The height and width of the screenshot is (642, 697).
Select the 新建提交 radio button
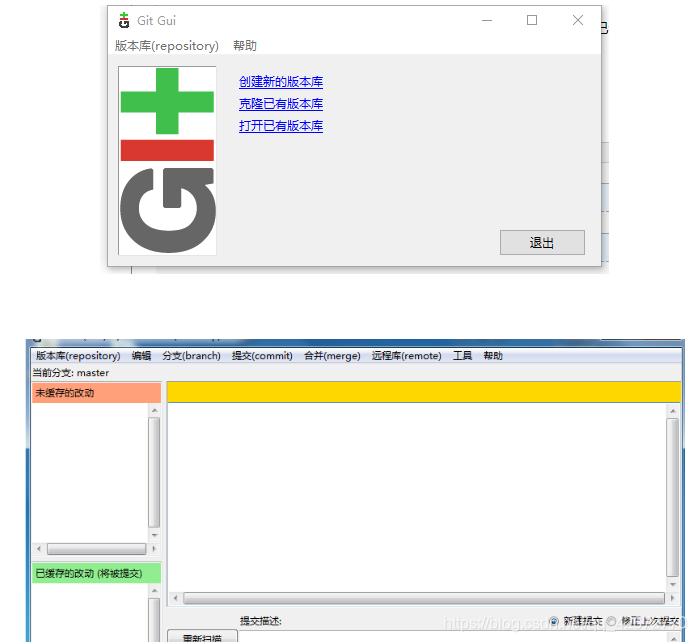pyautogui.click(x=554, y=621)
